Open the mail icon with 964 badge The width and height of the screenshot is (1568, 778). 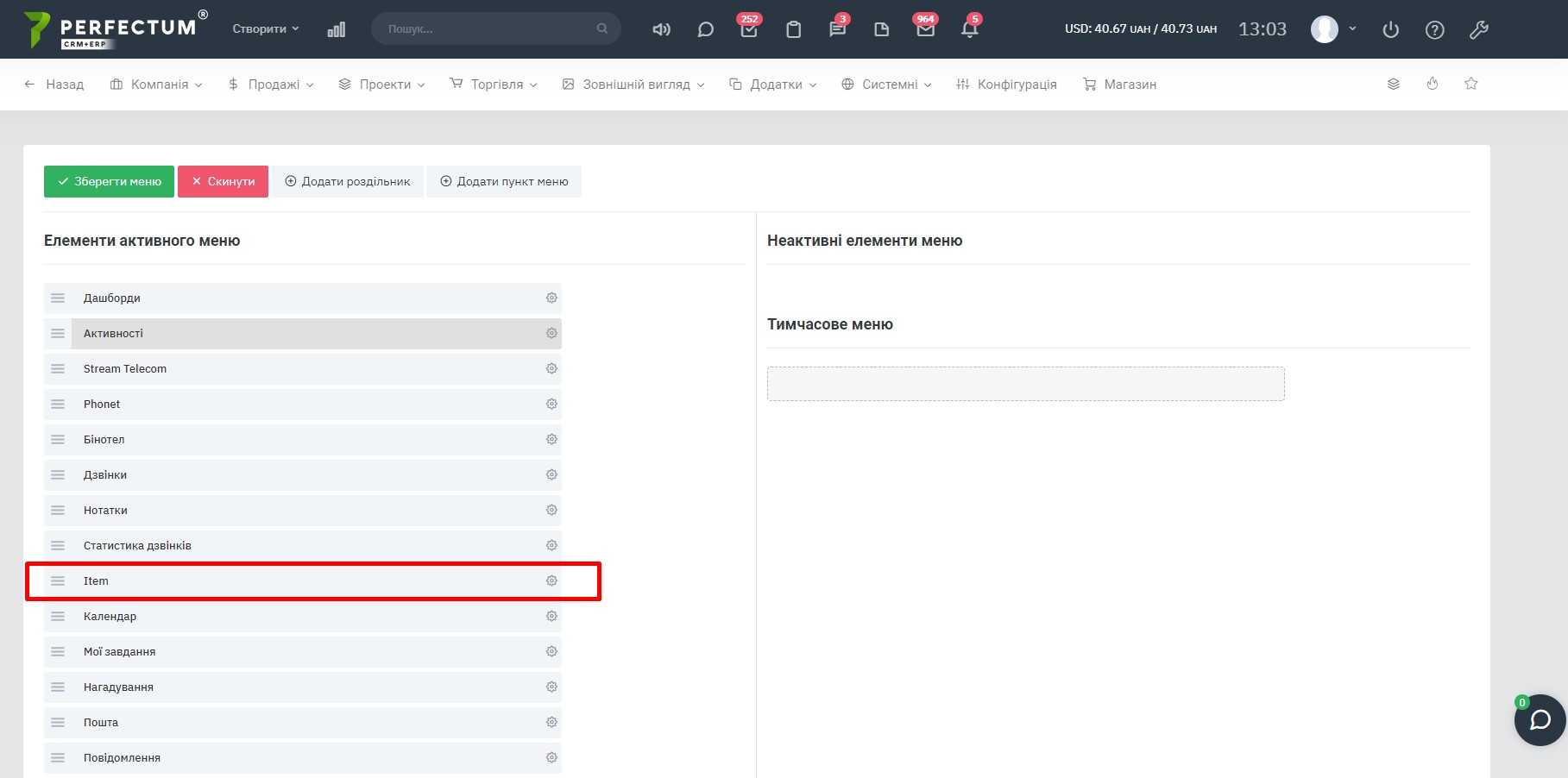pos(925,29)
